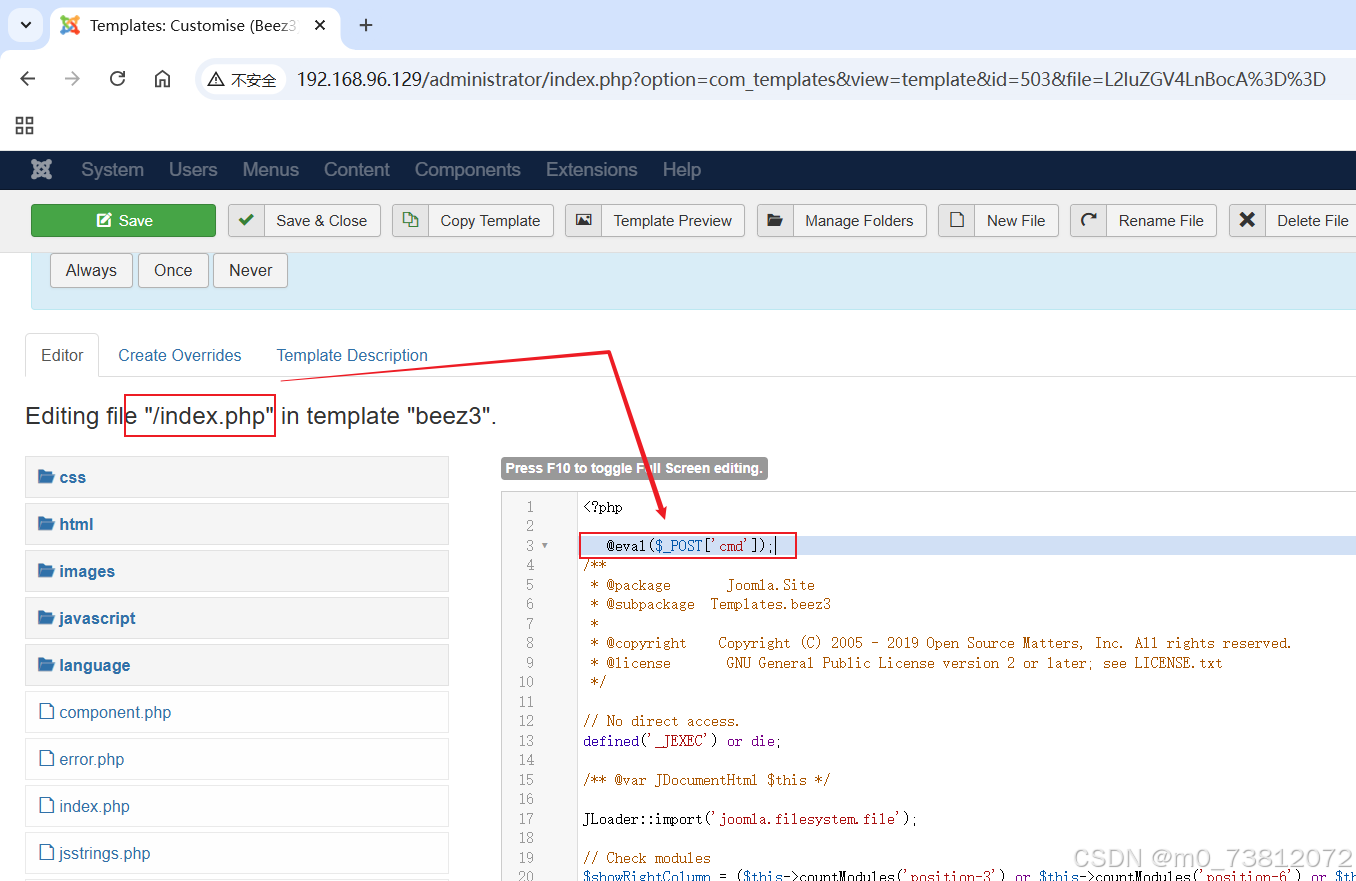
Task: Close the Templates: Customise browser tab
Action: point(320,25)
